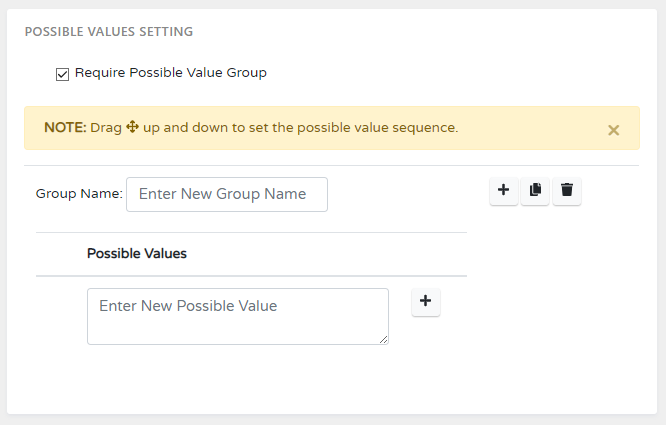
Task: Toggle the Require Possible Value Group checkbox
Action: (62, 73)
